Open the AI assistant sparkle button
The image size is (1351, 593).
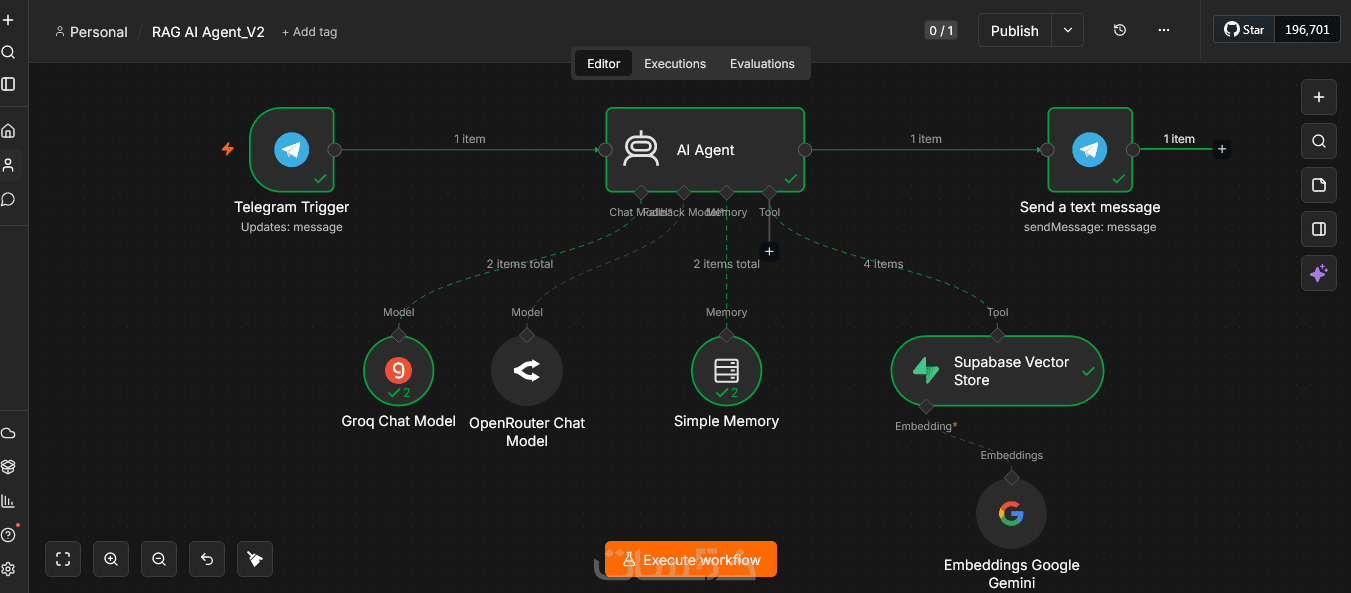[x=1319, y=273]
